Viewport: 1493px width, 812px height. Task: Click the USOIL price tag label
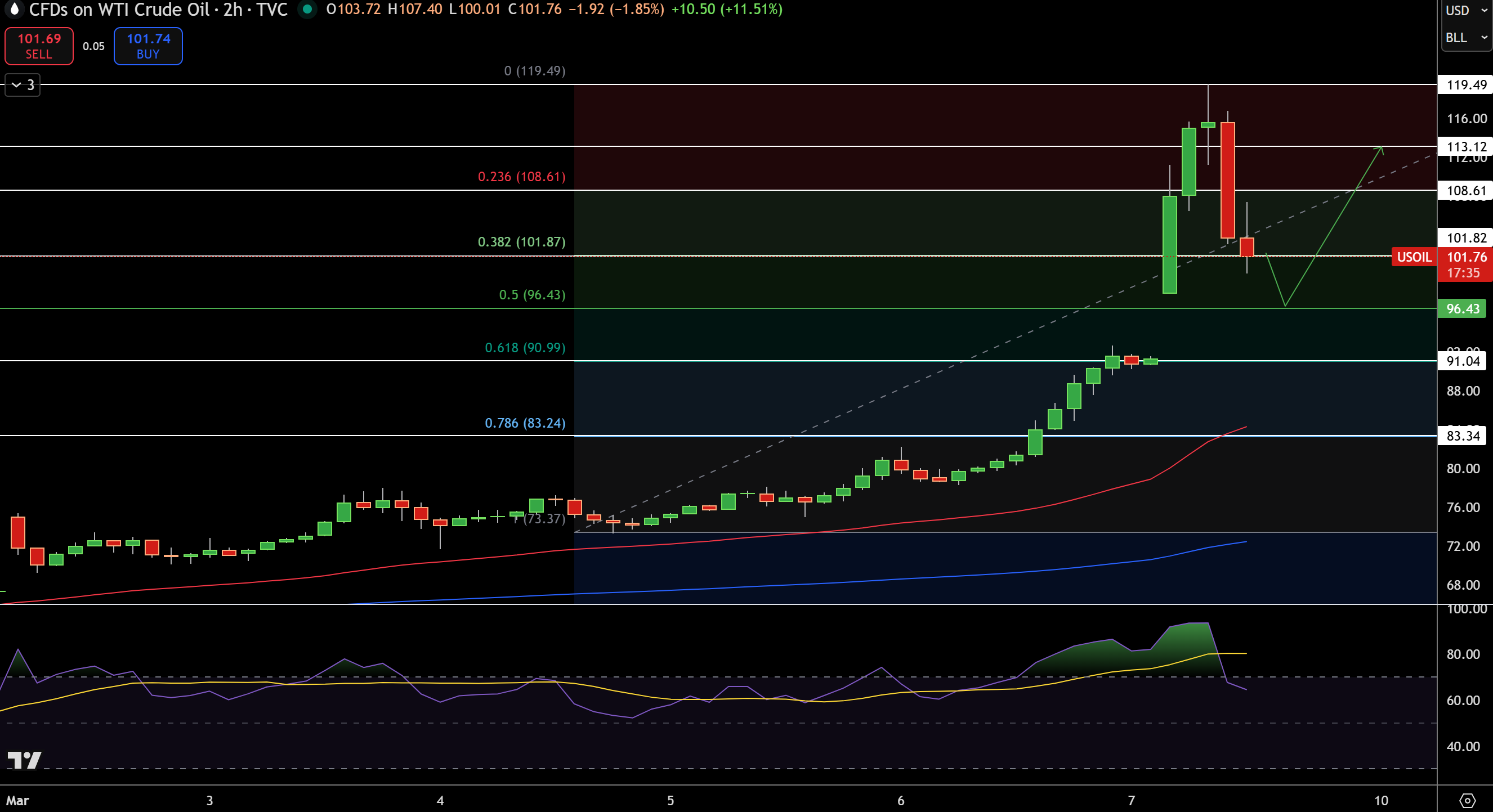click(x=1414, y=257)
